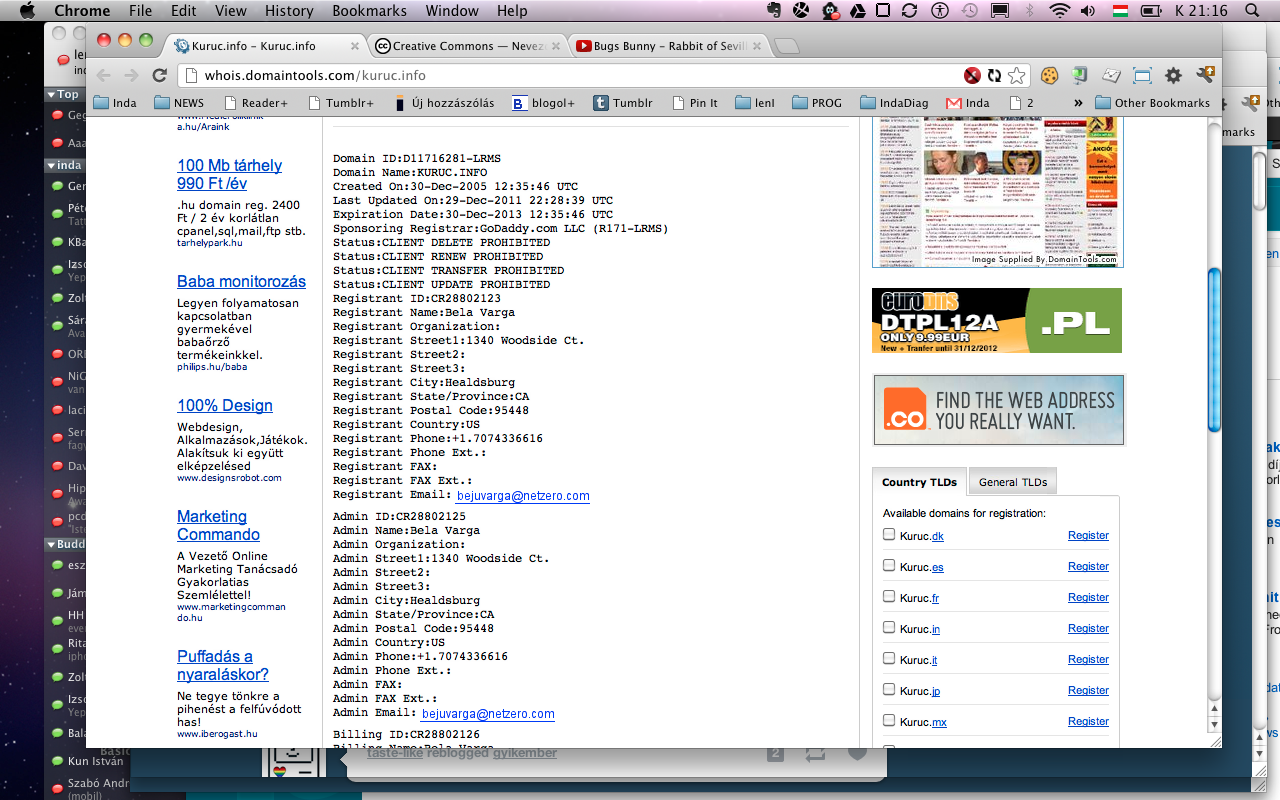1280x800 pixels.
Task: Open the Bookmarks menu
Action: (369, 11)
